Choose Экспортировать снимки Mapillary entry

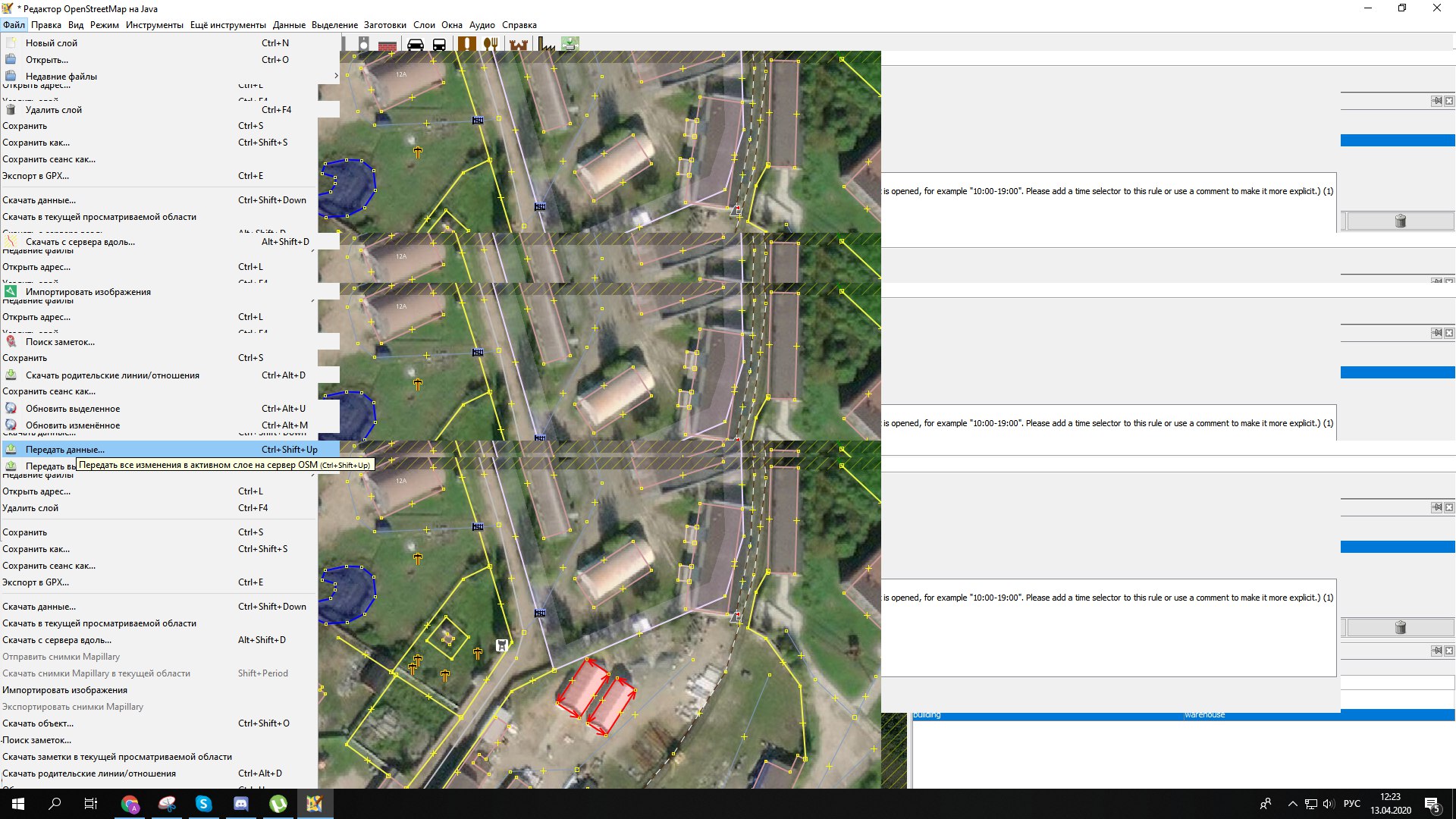coord(159,707)
